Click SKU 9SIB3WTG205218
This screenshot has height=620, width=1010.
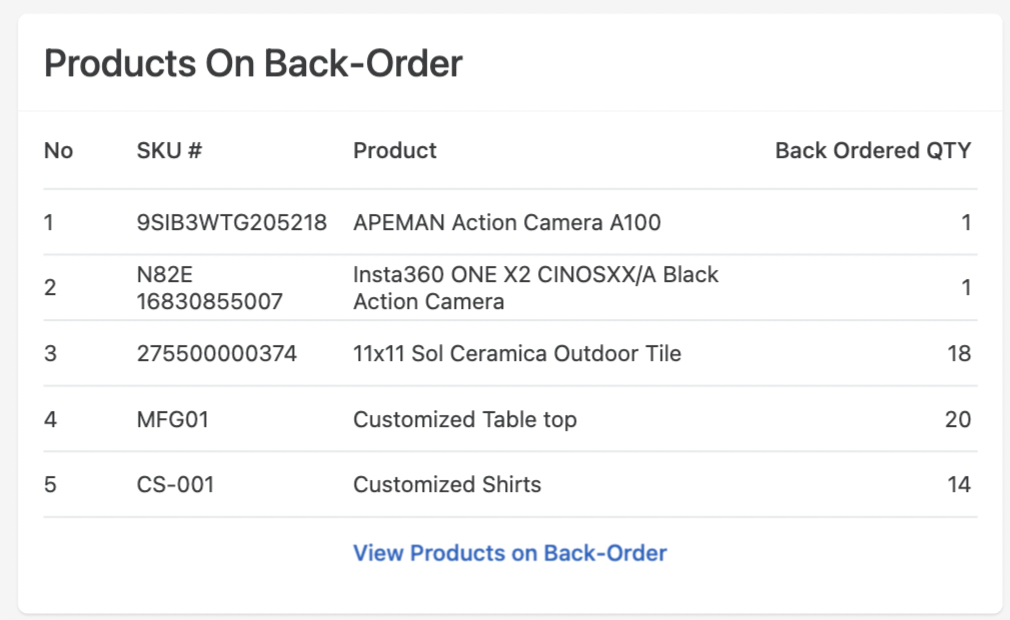coord(232,222)
